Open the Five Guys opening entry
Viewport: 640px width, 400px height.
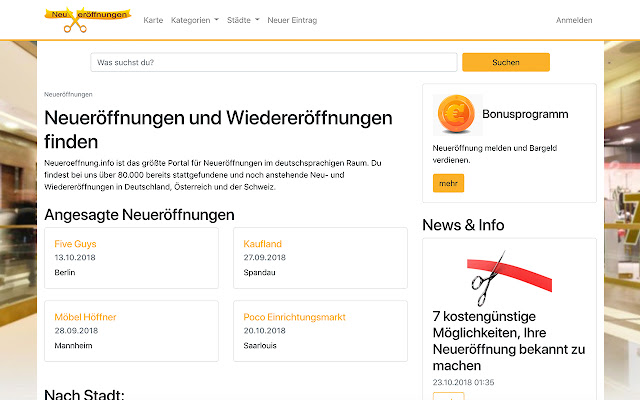click(75, 244)
